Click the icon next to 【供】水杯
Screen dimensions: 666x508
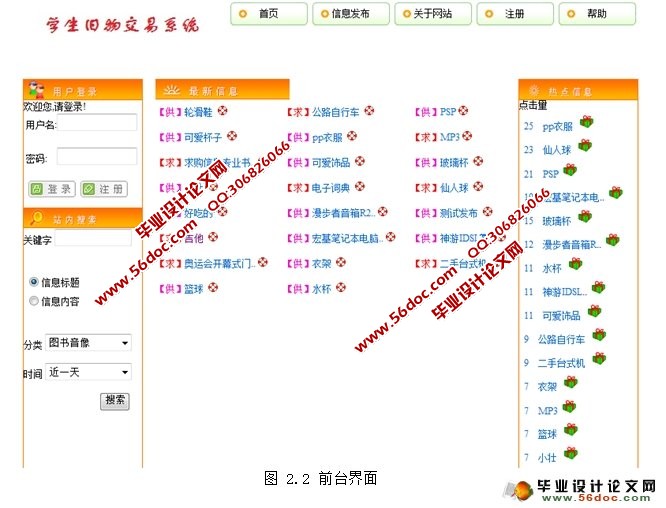coord(341,288)
